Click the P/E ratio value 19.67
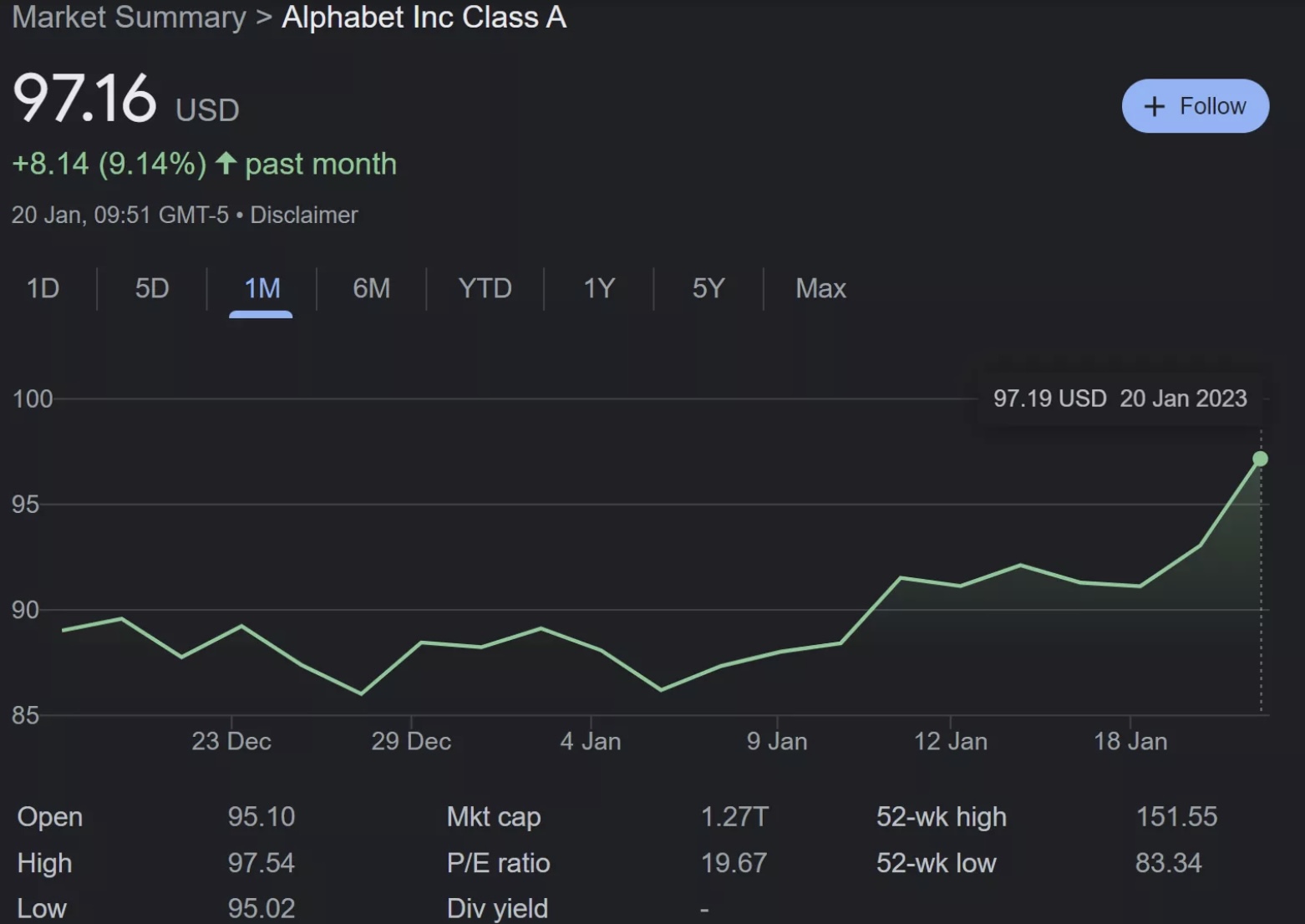 point(734,862)
